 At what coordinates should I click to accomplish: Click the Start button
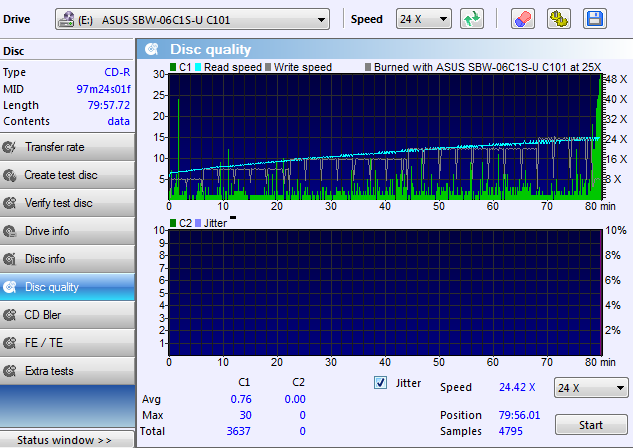point(591,425)
